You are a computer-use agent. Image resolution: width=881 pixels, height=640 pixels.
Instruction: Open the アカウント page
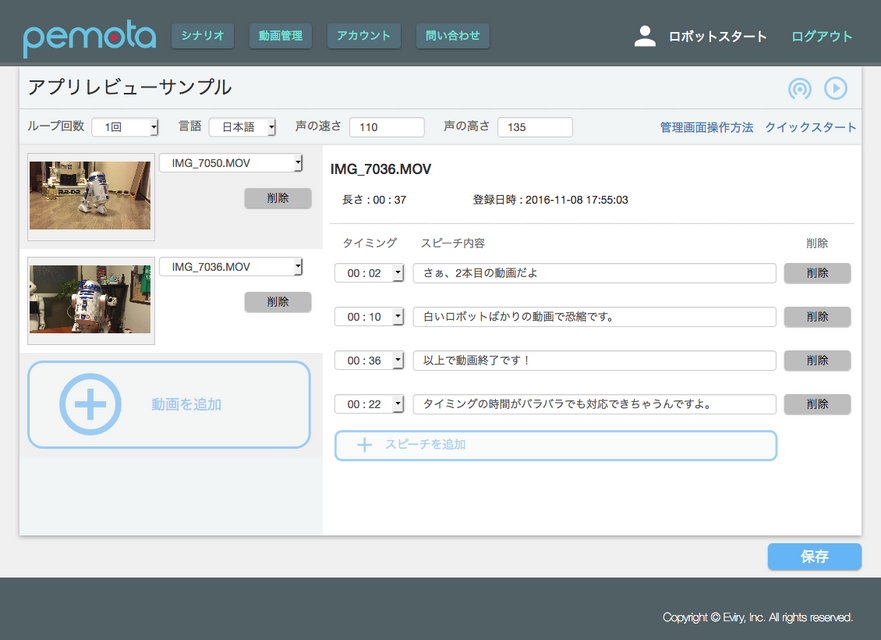coord(364,36)
